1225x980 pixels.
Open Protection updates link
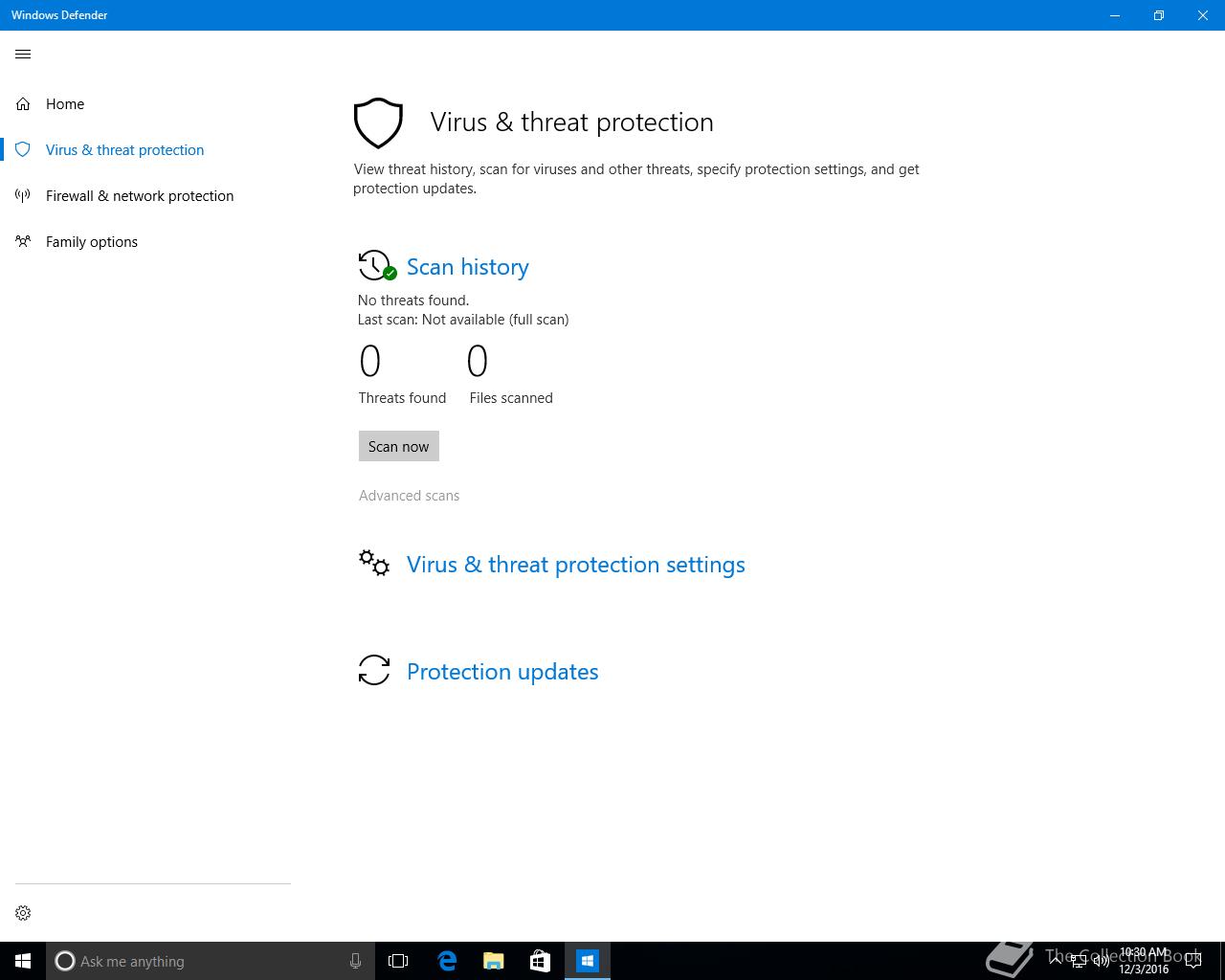(502, 672)
